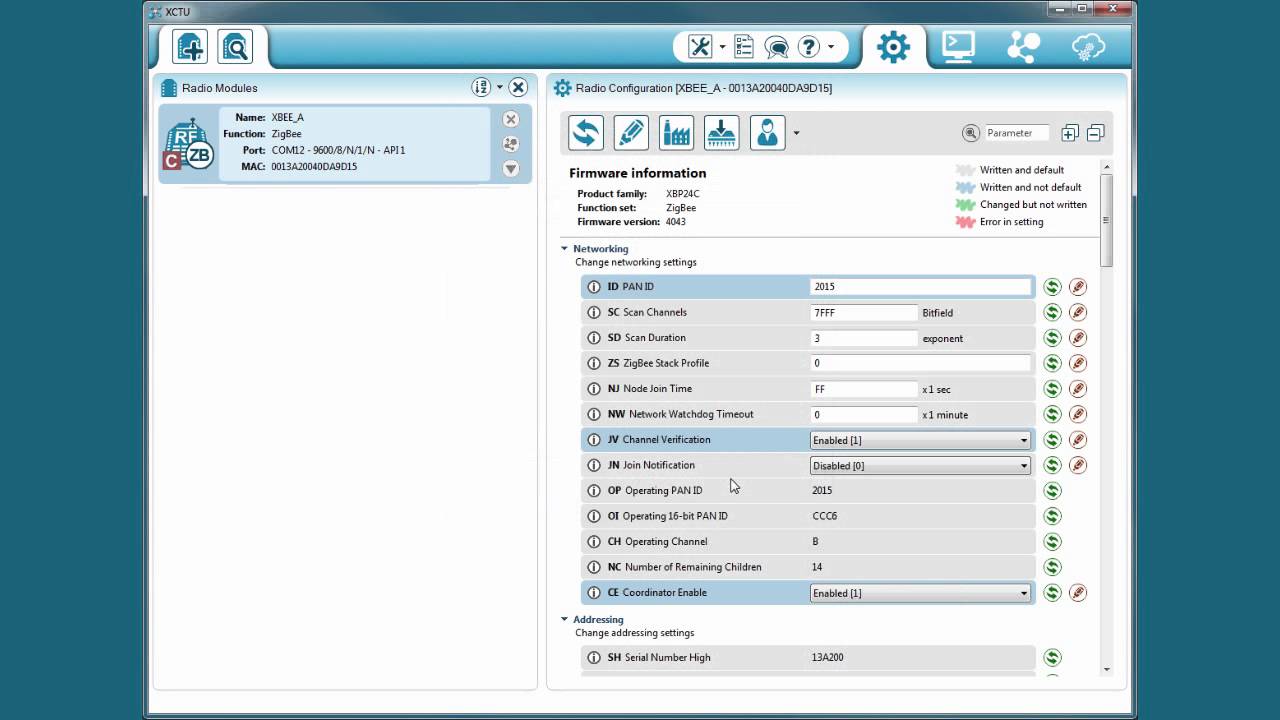Click Load default firmware settings factory icon
Image resolution: width=1280 pixels, height=720 pixels.
click(677, 133)
